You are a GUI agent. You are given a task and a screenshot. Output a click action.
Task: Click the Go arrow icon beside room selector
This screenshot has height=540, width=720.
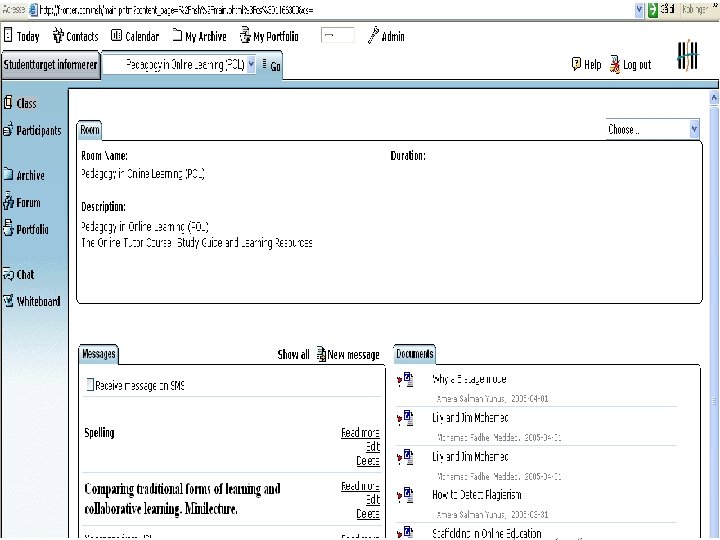coord(265,65)
